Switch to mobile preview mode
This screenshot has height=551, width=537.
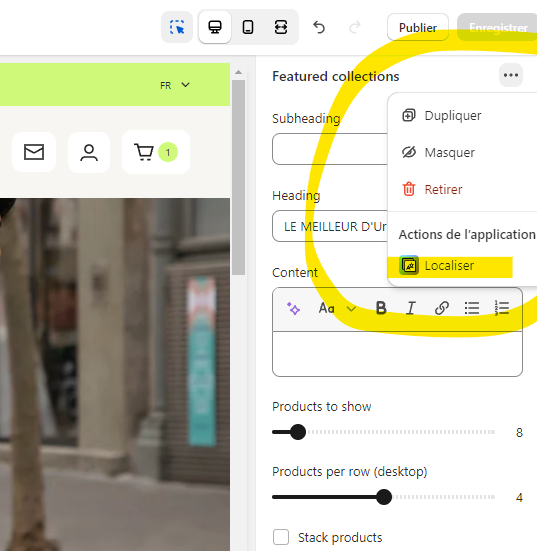tap(248, 27)
